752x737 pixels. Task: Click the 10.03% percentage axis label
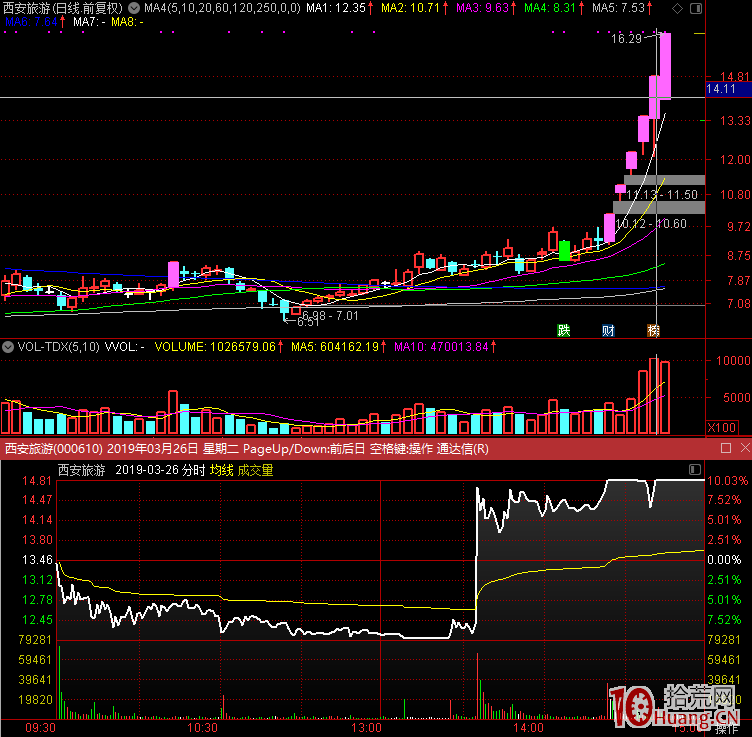(727, 481)
